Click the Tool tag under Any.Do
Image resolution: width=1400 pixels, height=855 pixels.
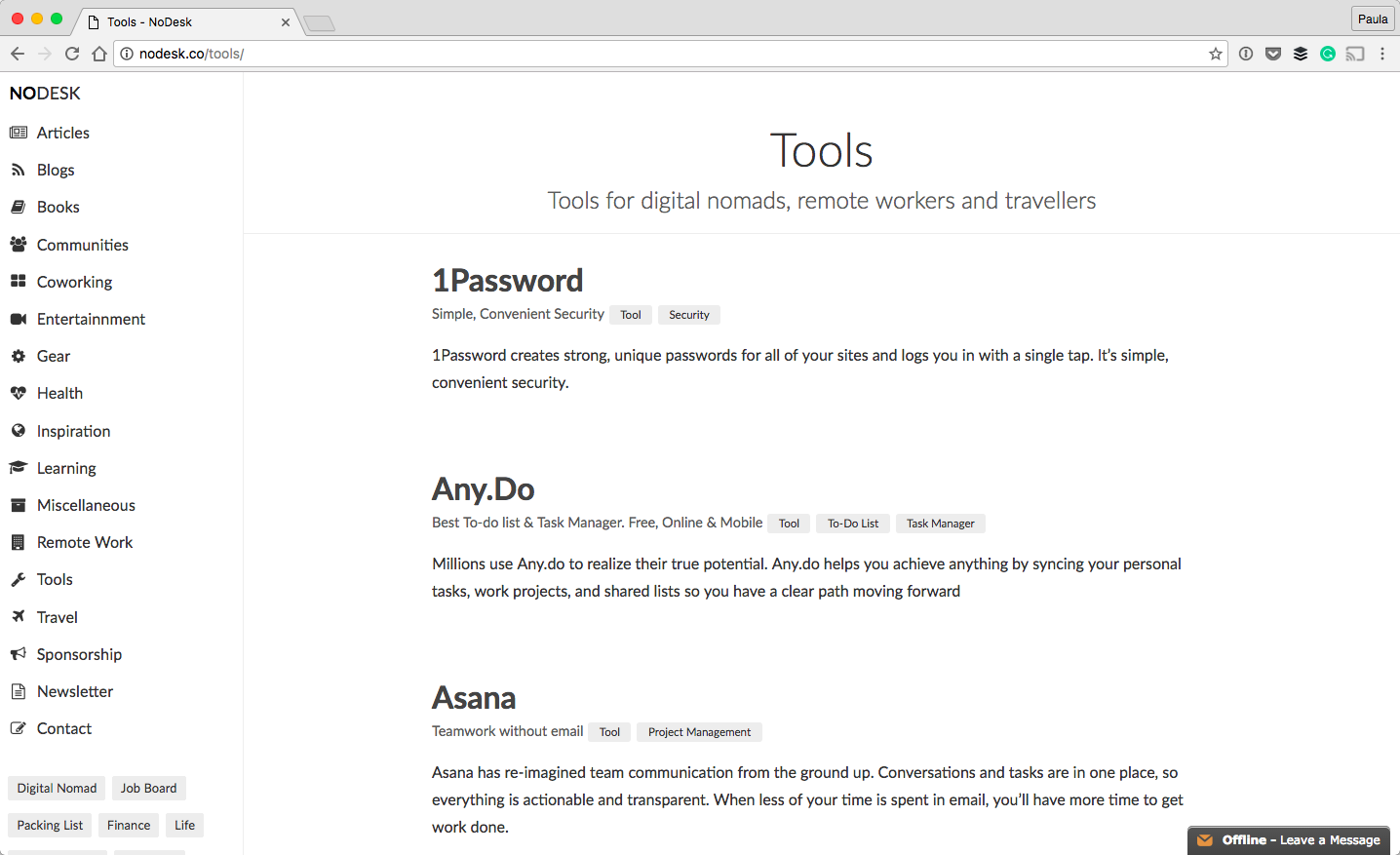(x=789, y=524)
